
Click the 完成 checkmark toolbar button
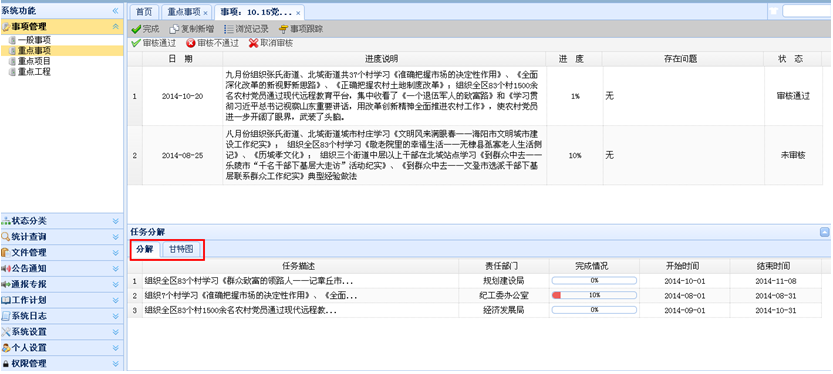(146, 29)
